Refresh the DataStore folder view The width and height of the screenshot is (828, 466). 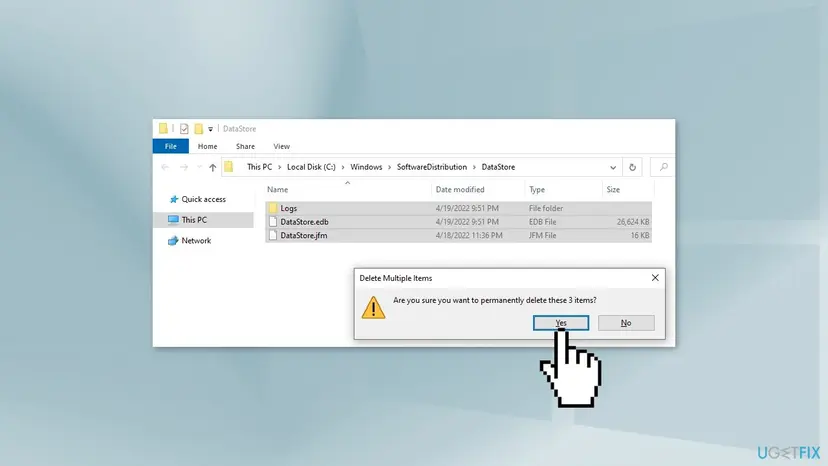click(632, 167)
